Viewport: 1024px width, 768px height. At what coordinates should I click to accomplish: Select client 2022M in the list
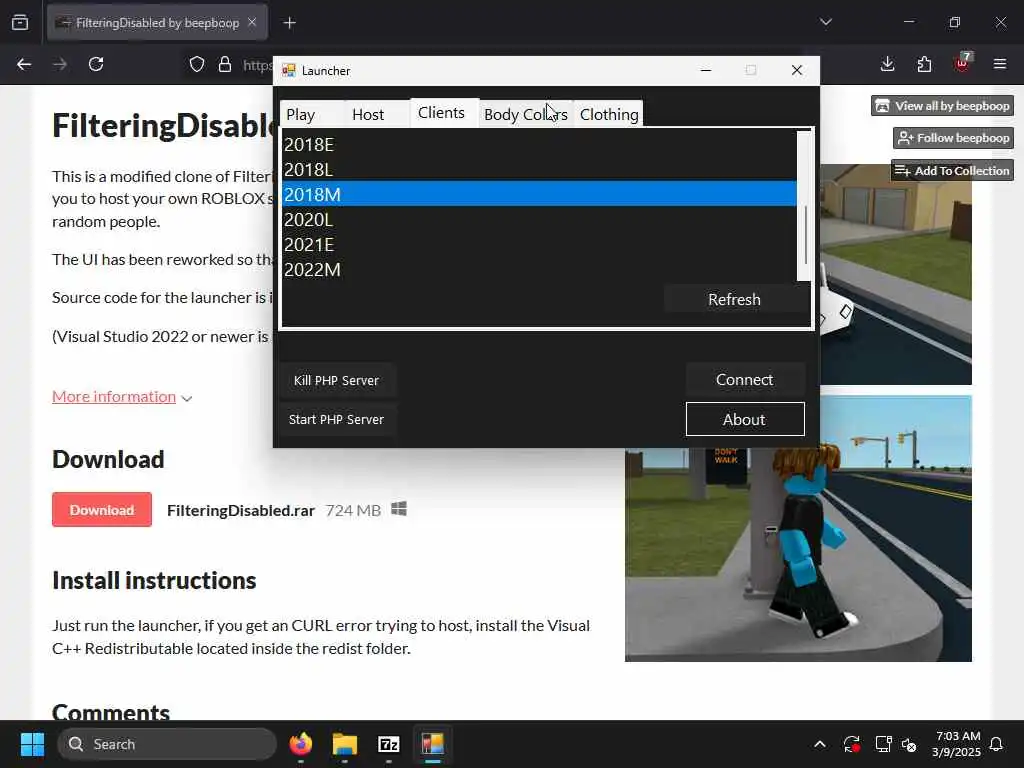pyautogui.click(x=539, y=270)
